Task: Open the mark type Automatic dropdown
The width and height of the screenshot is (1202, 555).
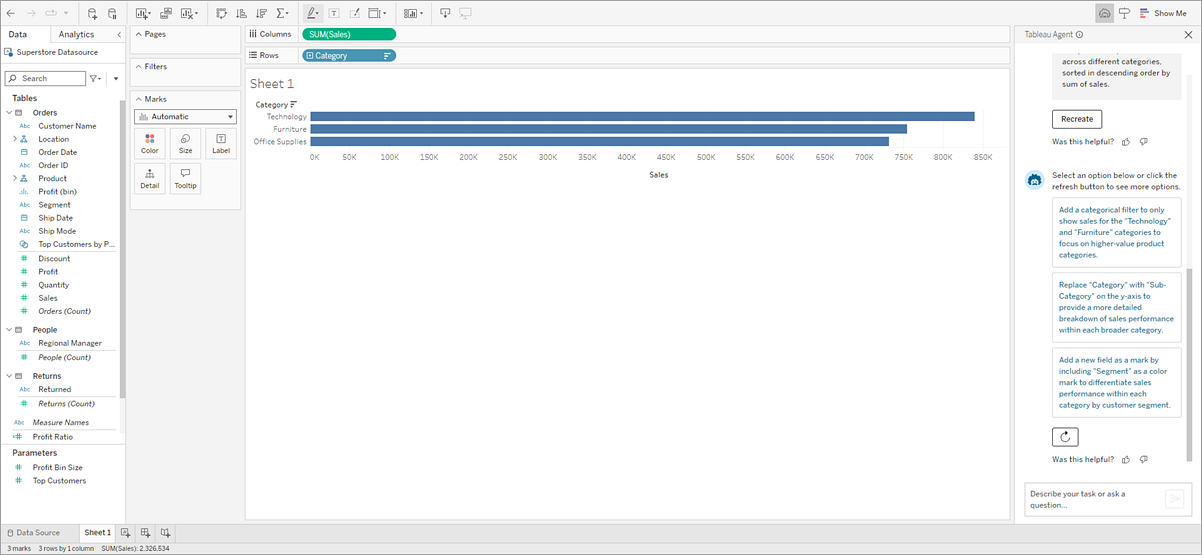Action: click(185, 117)
